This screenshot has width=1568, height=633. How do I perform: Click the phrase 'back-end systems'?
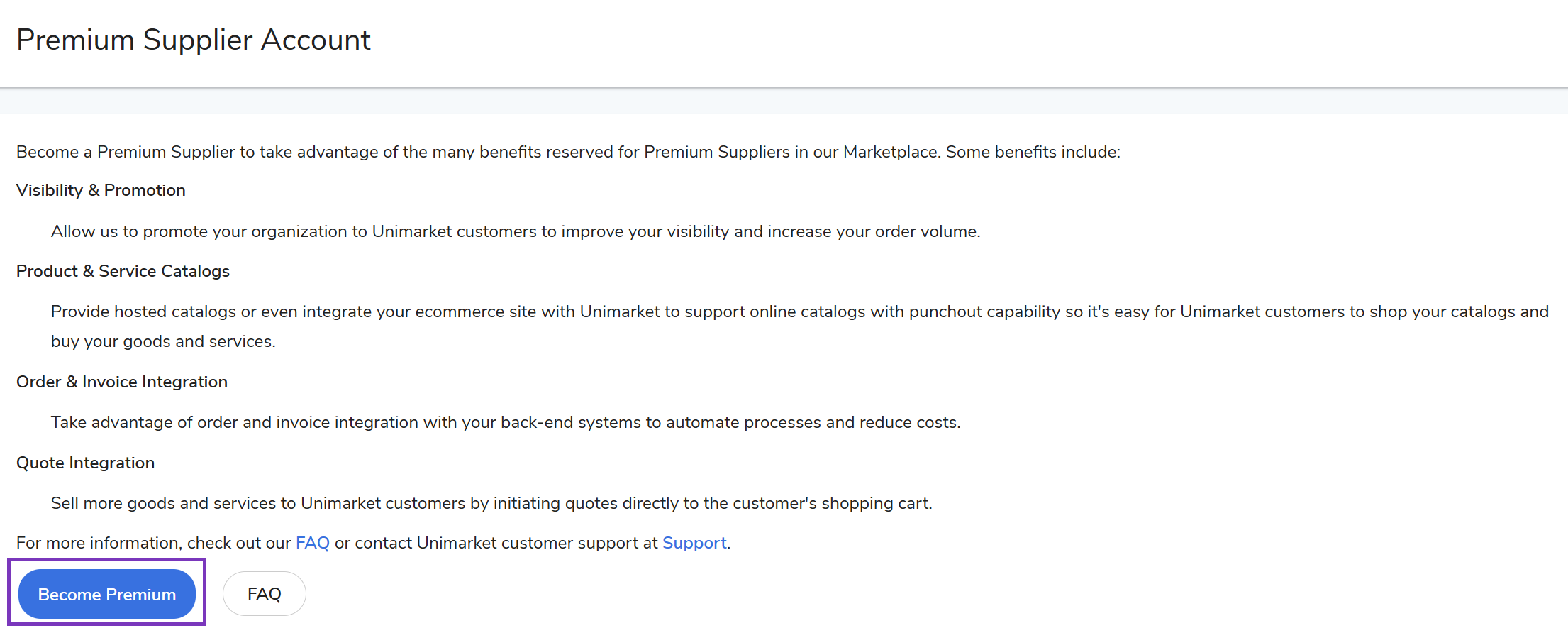coord(545,422)
